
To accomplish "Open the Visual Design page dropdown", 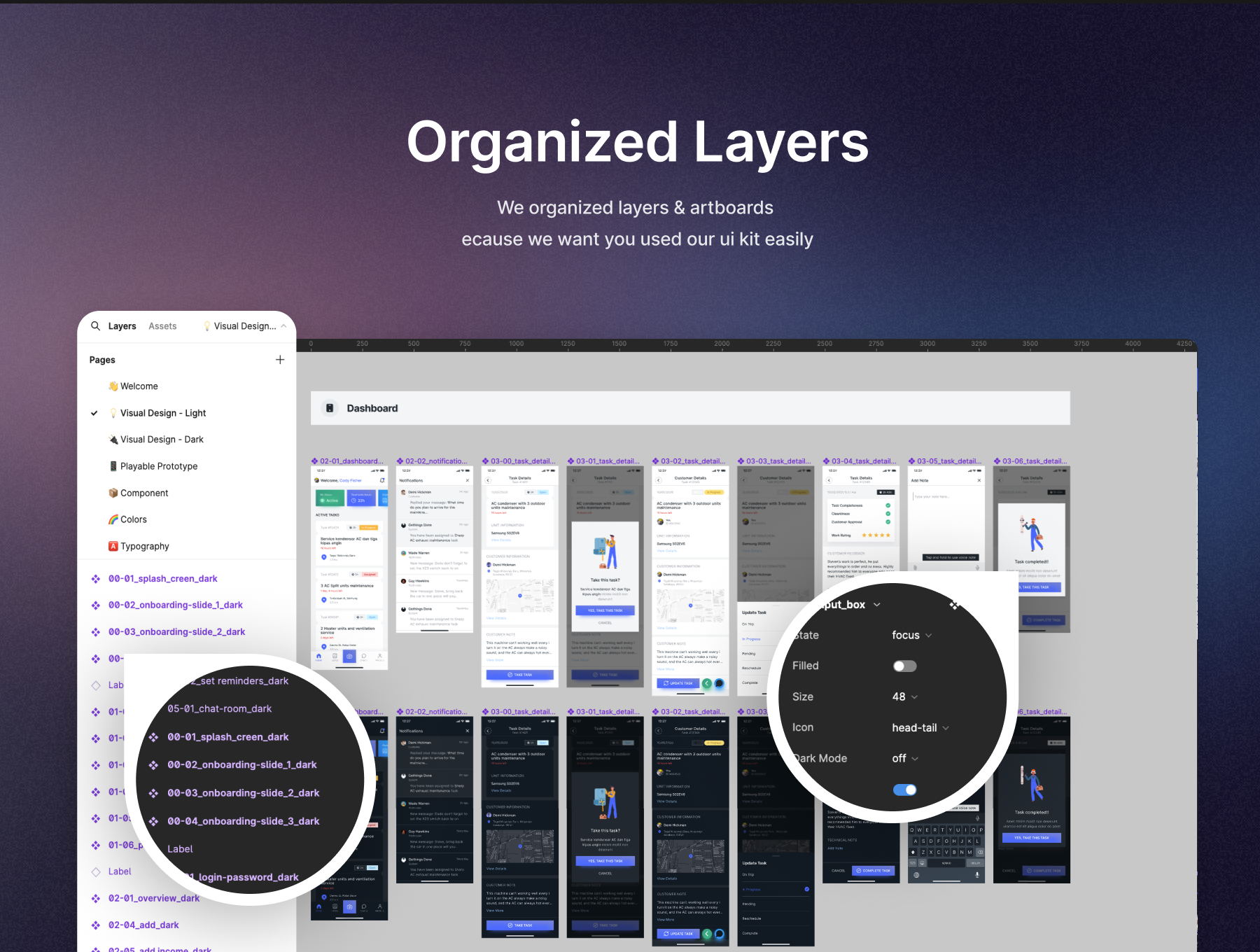I will (245, 326).
